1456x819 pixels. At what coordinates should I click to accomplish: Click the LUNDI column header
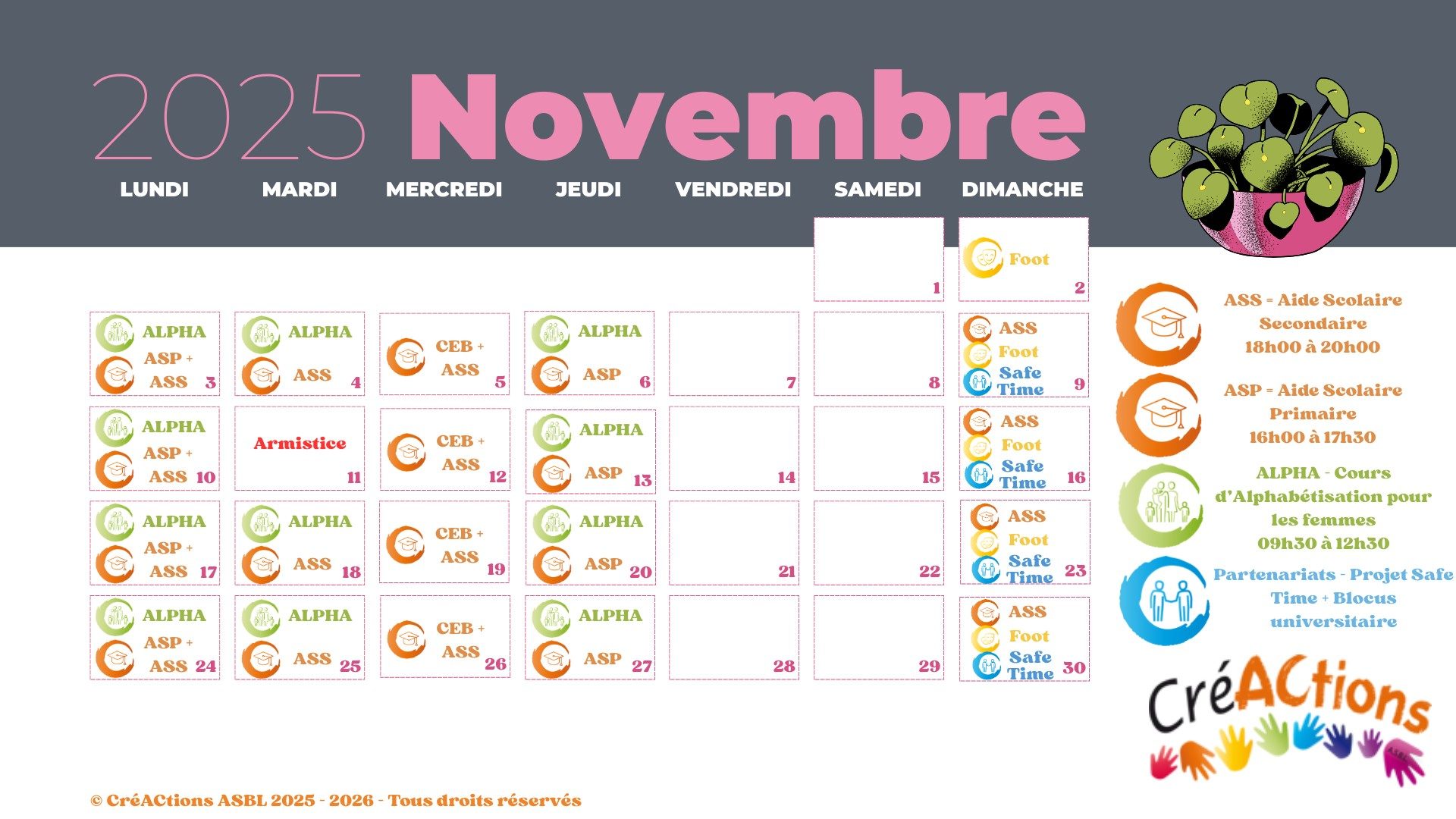154,190
